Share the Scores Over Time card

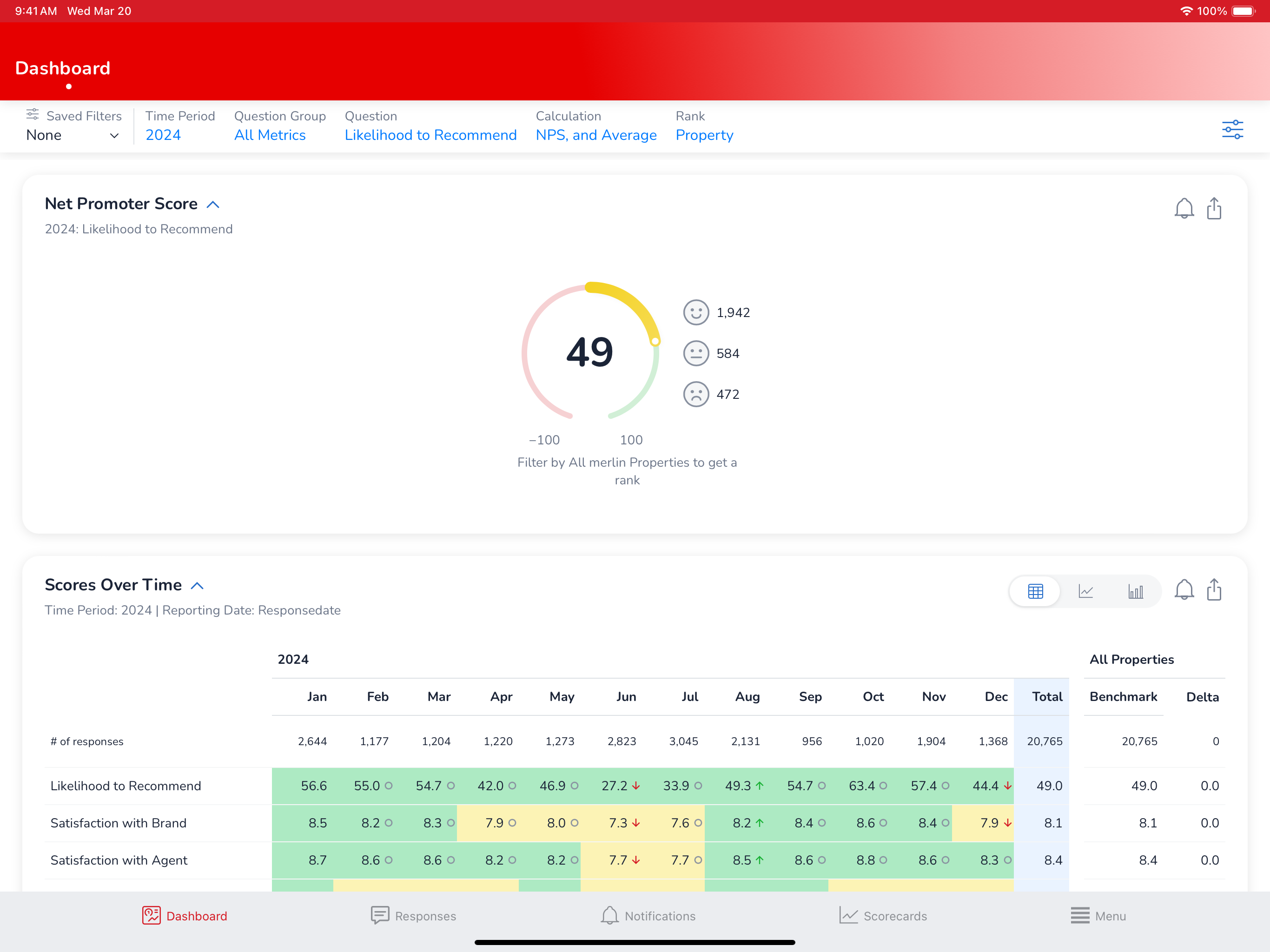click(x=1214, y=590)
